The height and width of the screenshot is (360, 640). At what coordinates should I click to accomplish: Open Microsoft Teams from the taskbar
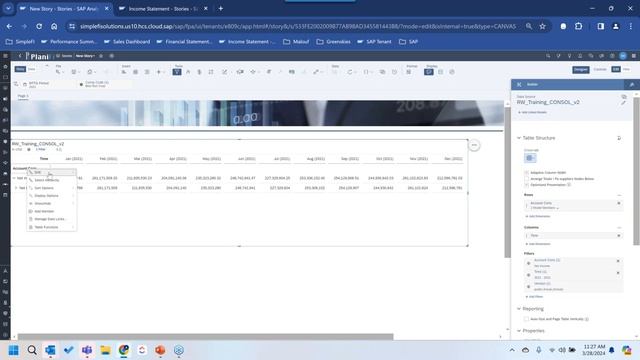tap(87, 350)
